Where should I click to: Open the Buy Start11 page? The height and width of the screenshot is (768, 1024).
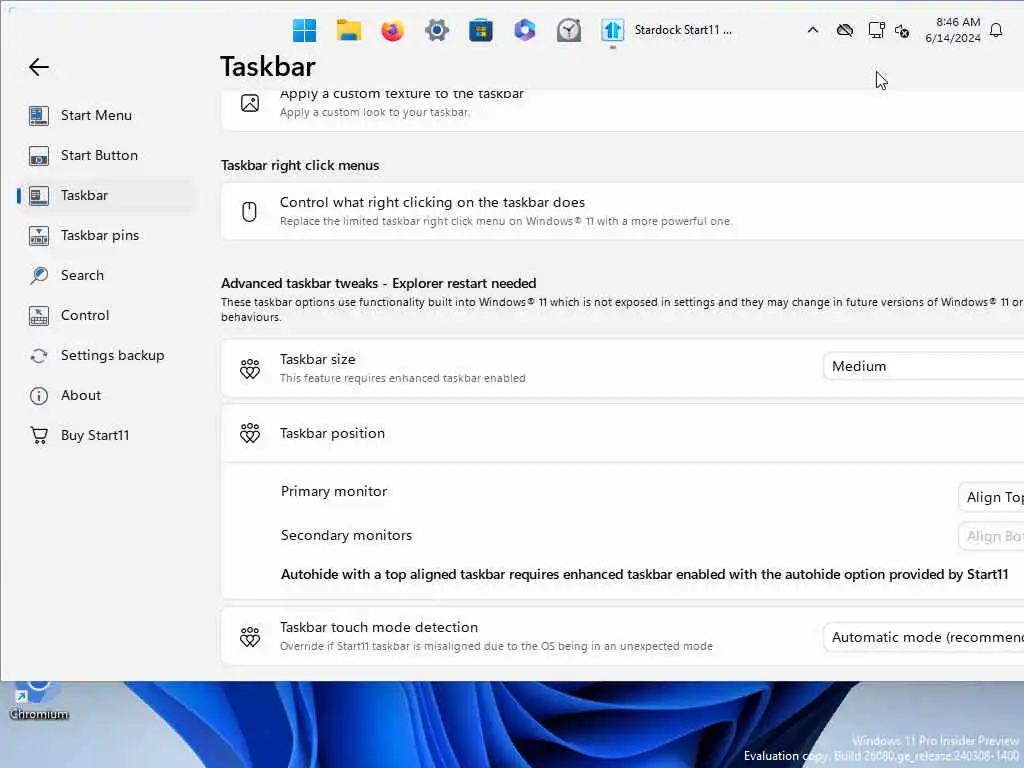(x=105, y=435)
